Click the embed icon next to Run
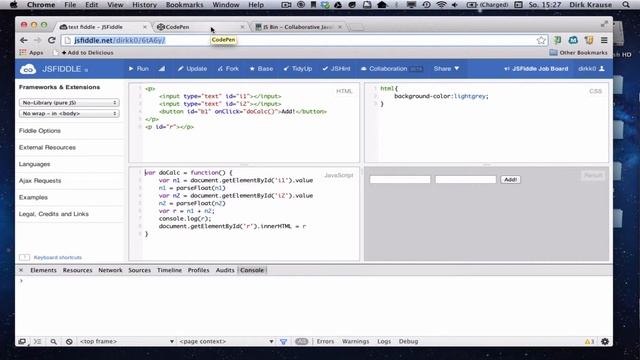Image resolution: width=640 pixels, height=360 pixels. (162, 69)
